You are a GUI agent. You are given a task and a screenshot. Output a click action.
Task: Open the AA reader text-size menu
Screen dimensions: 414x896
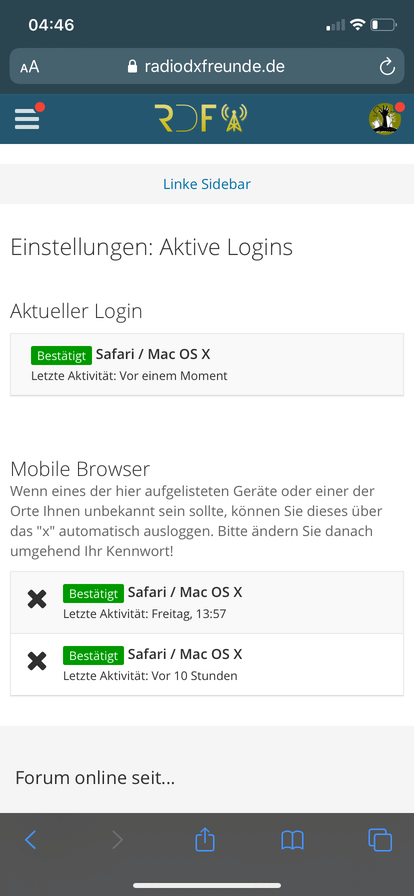pyautogui.click(x=30, y=67)
